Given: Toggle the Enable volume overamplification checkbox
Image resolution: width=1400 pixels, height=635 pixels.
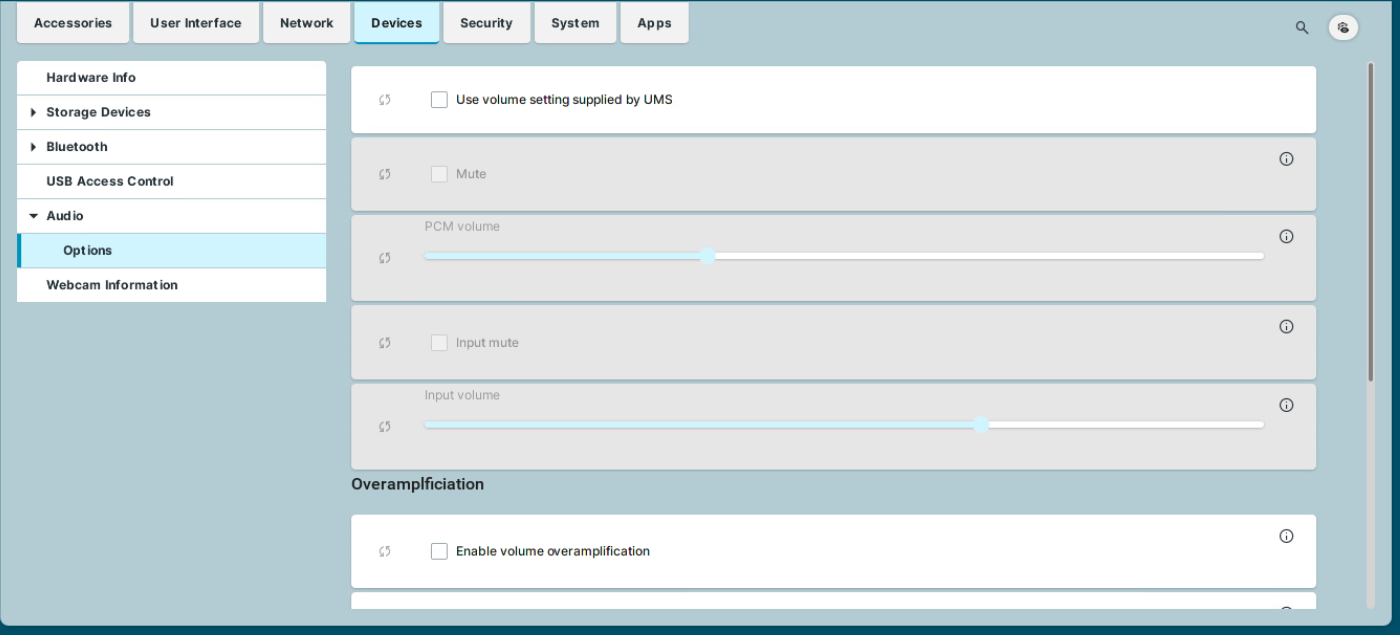Looking at the screenshot, I should [x=439, y=551].
